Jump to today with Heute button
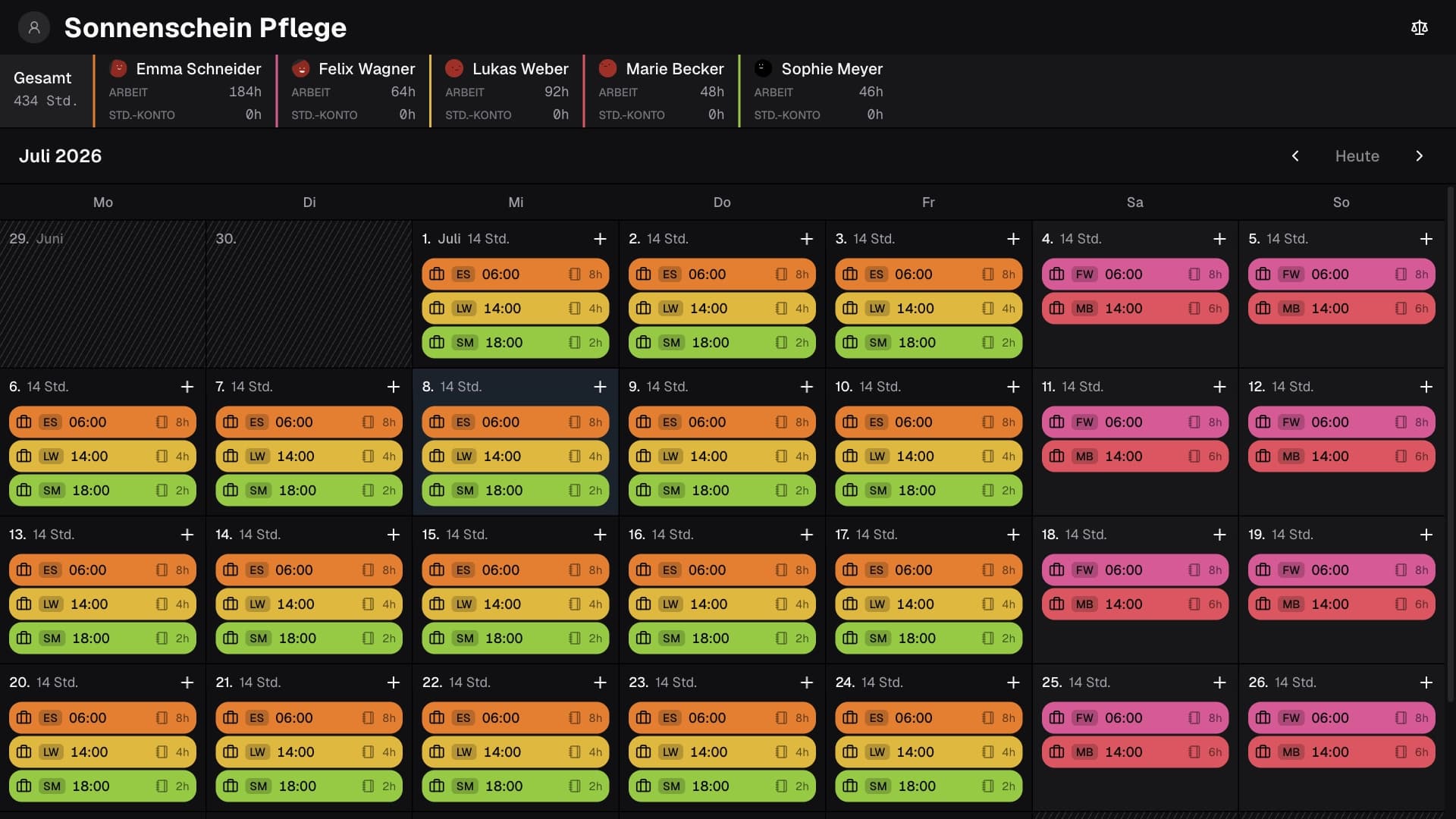Screen dimensions: 1456x819 (x=1357, y=156)
